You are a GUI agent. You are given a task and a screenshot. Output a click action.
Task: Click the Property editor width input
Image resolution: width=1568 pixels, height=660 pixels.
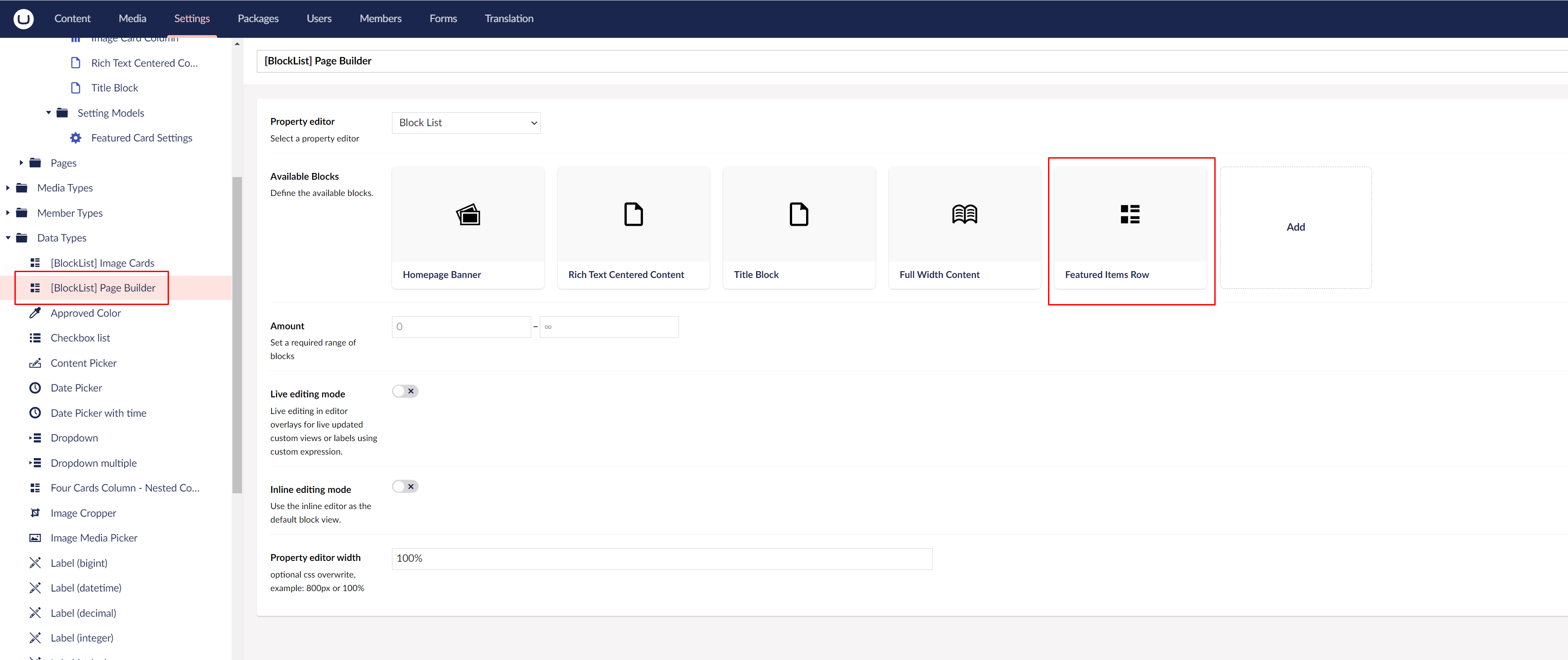click(x=661, y=558)
